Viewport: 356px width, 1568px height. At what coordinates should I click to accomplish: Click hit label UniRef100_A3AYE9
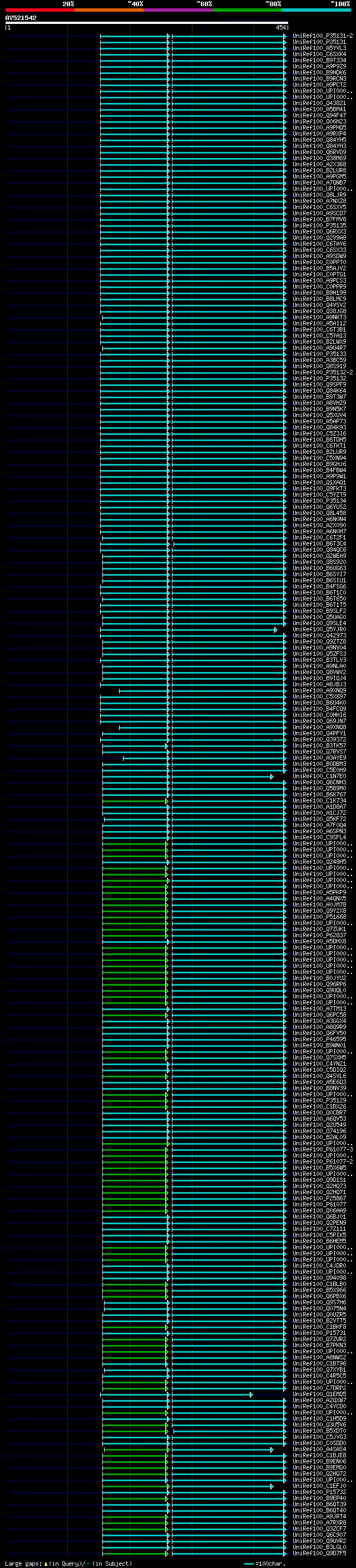click(x=319, y=758)
